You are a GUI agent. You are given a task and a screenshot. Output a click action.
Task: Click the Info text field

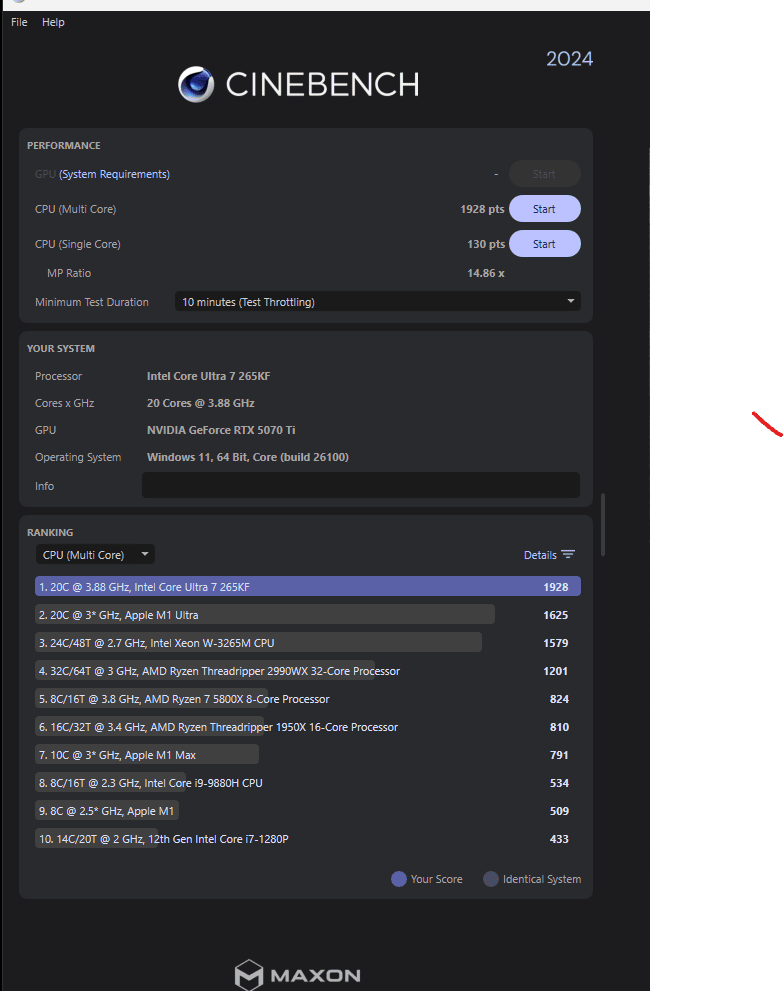click(x=360, y=485)
